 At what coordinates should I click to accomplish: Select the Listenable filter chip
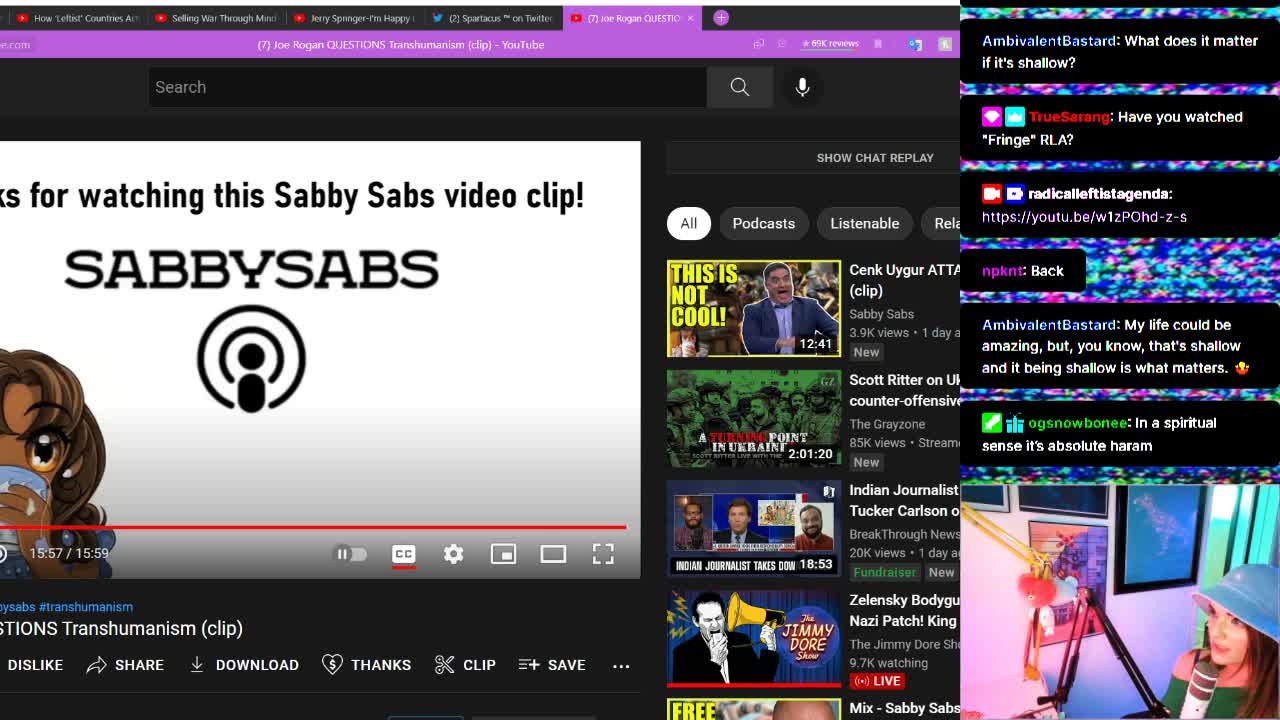click(865, 223)
